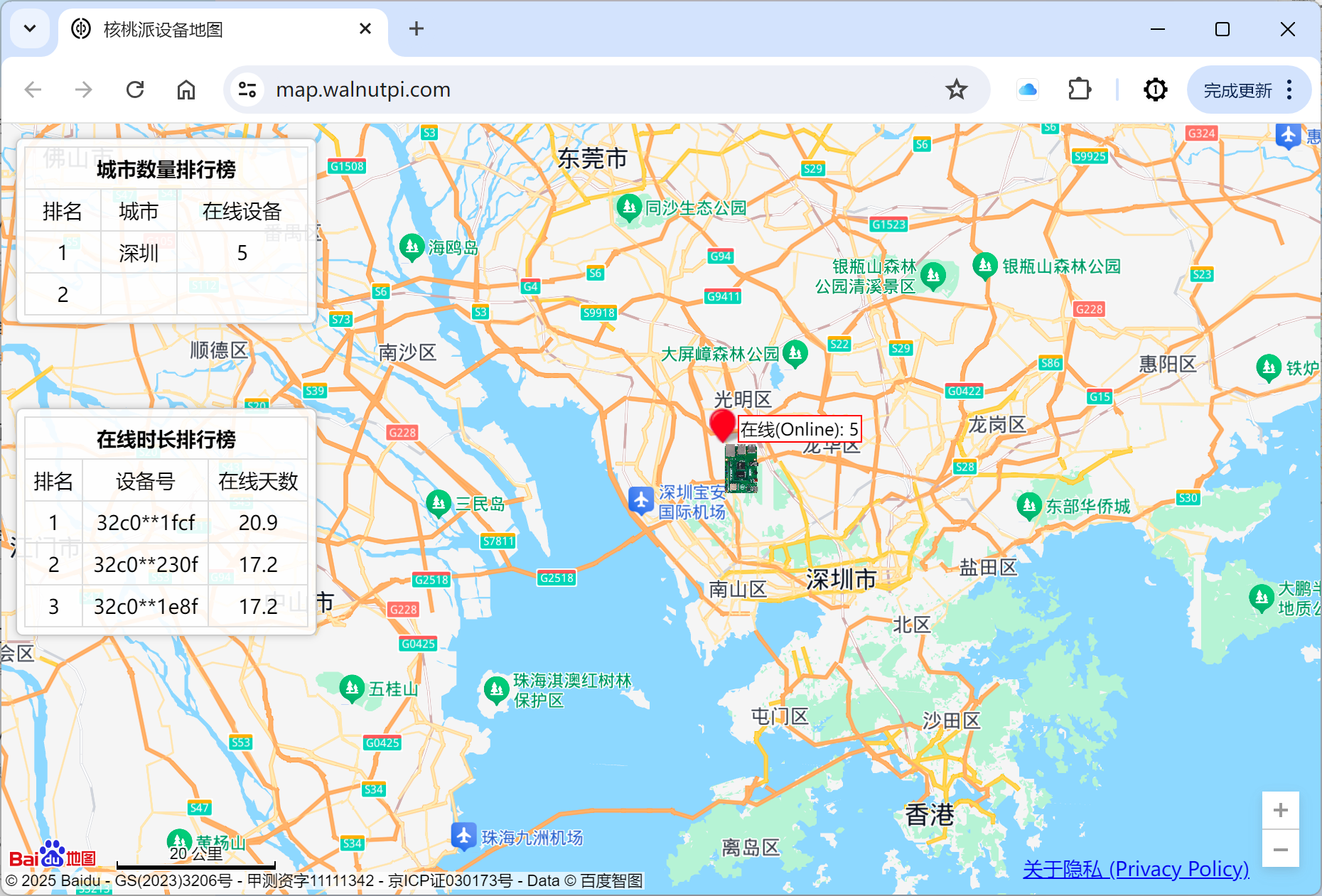1322x896 pixels.
Task: Click the 惠阳区 district label
Action: [x=1168, y=364]
